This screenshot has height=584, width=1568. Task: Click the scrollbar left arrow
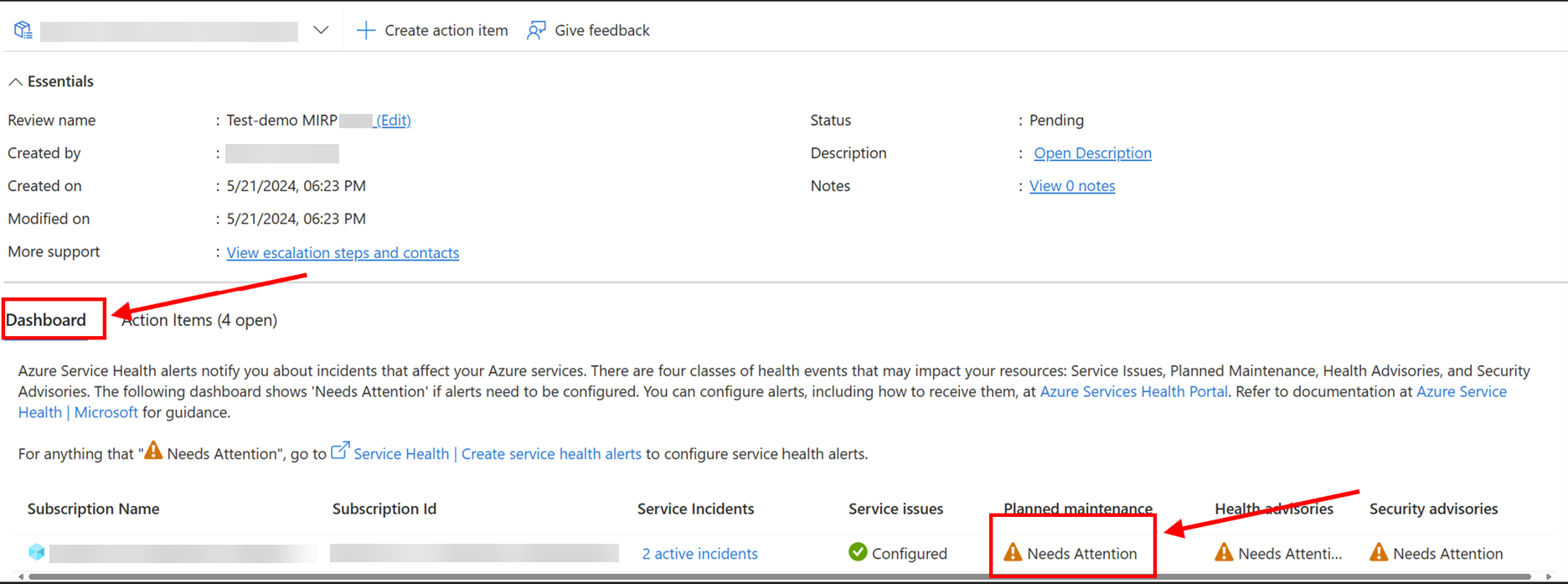coord(21,576)
